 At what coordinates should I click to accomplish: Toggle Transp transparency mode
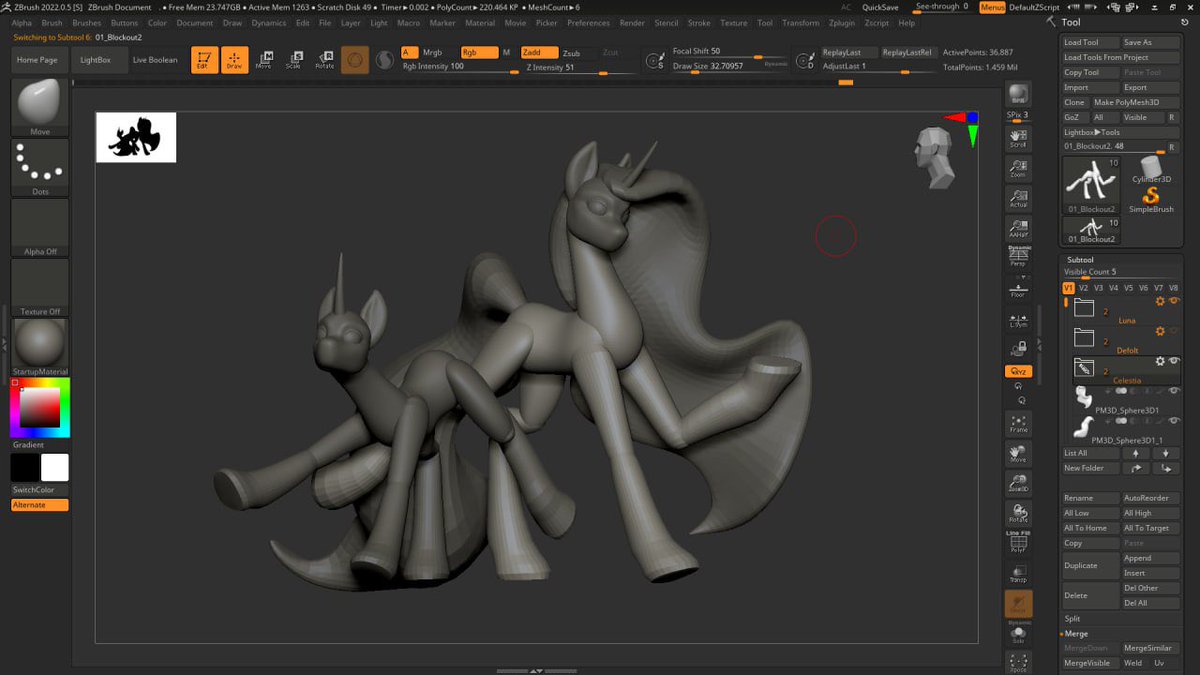[1018, 573]
